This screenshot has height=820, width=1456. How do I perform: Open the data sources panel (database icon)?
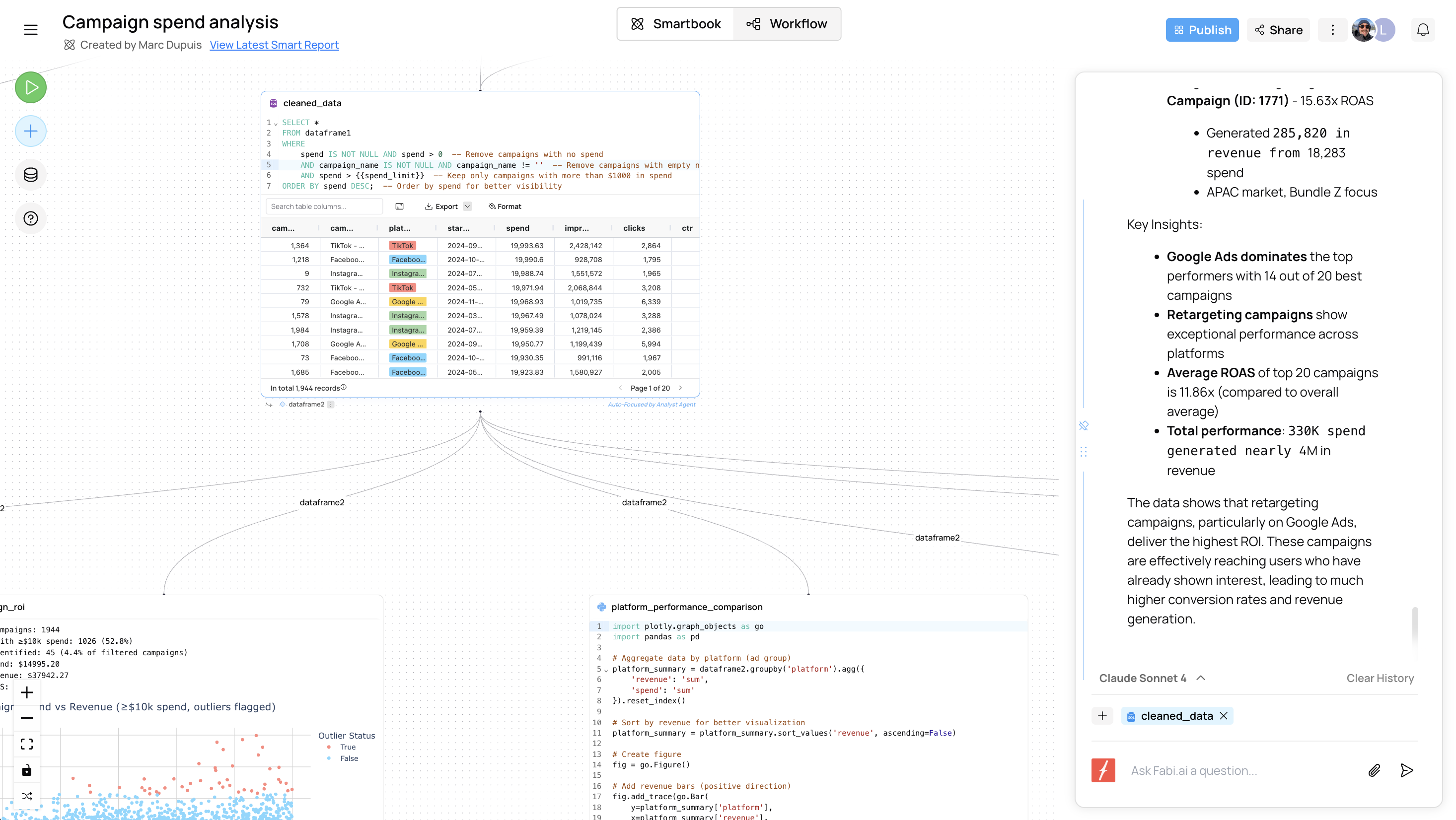pos(30,175)
